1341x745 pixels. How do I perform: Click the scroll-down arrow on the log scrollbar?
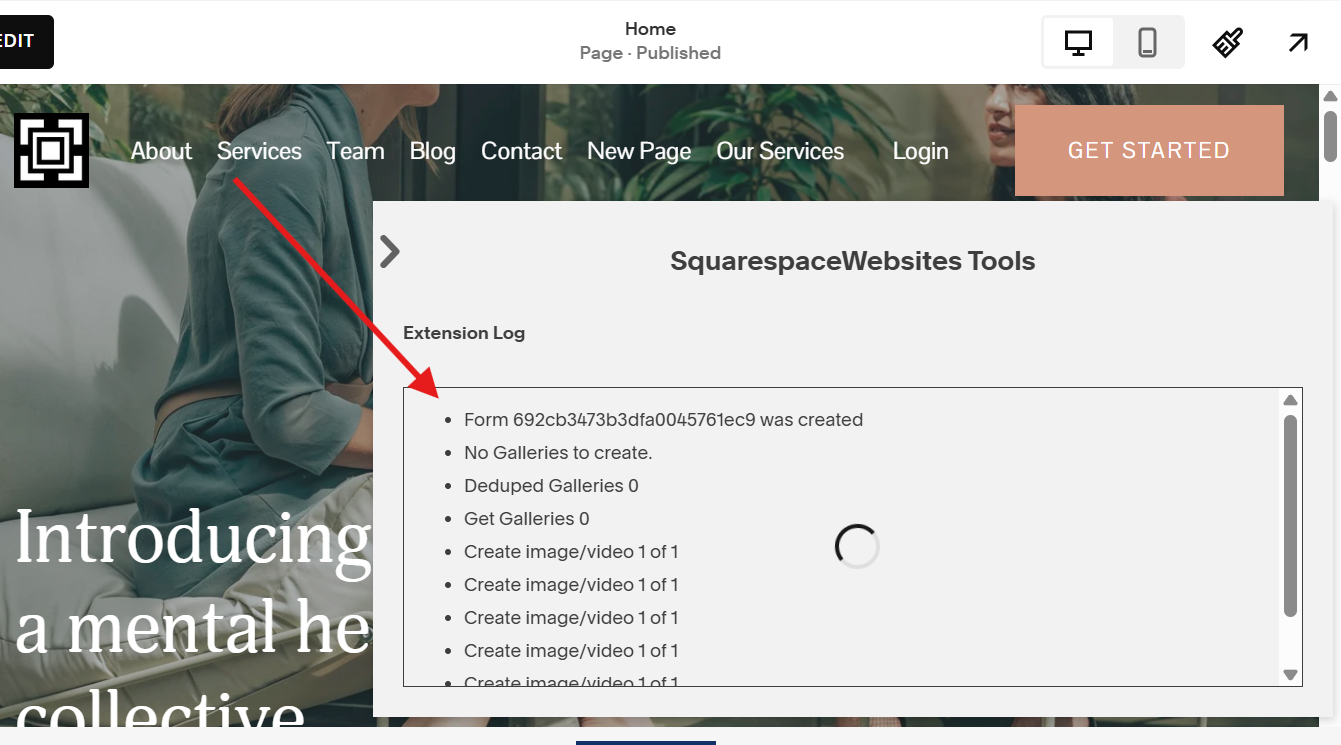tap(1290, 675)
